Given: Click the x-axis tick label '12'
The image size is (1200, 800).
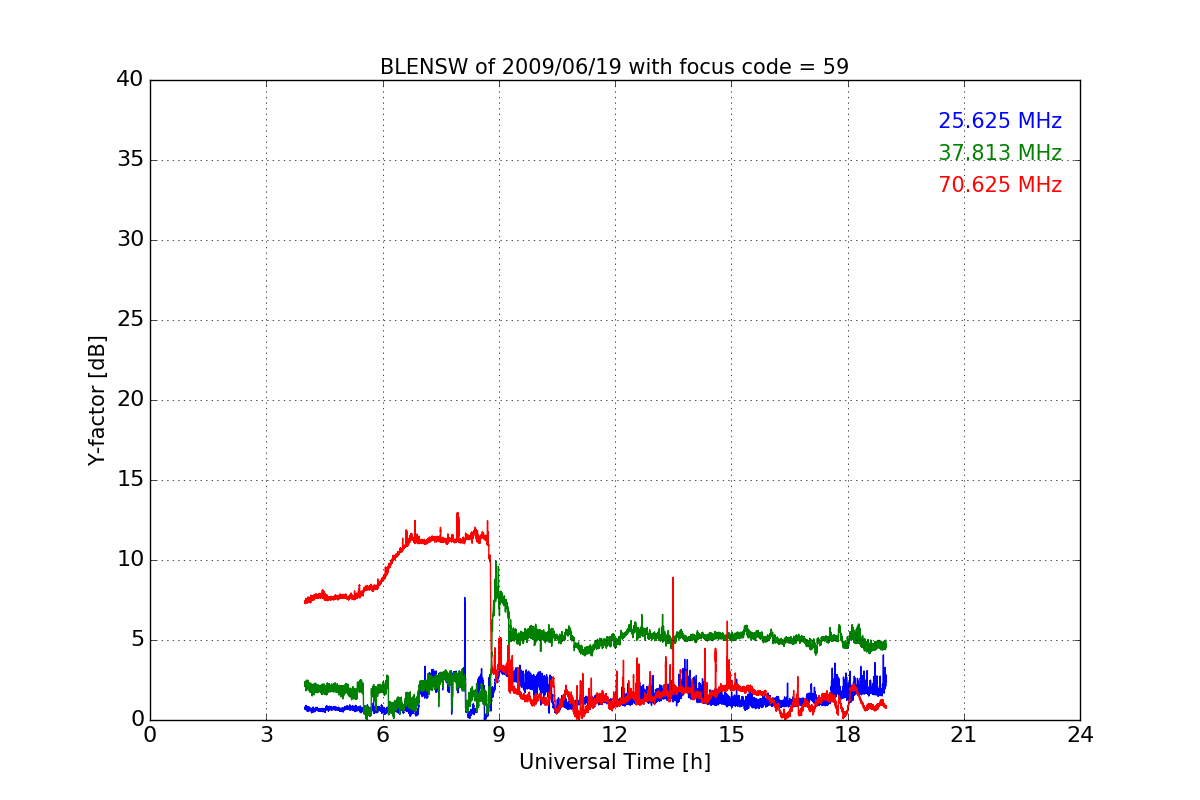Looking at the screenshot, I should click(615, 735).
